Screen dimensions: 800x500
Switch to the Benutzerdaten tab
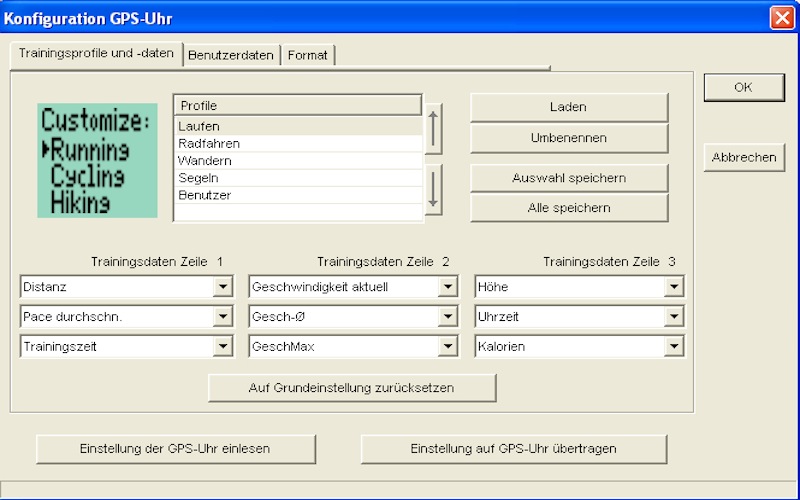tap(231, 55)
